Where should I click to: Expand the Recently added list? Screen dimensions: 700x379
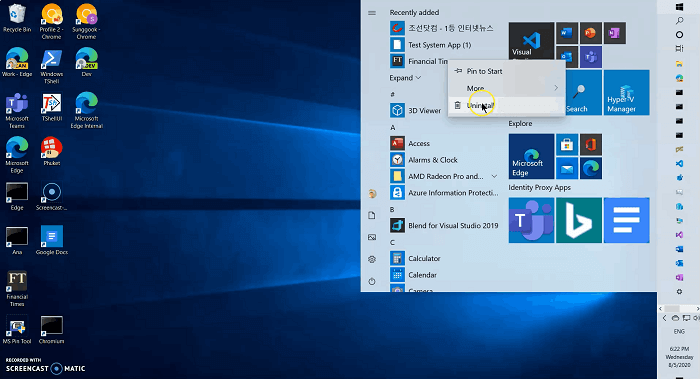[x=405, y=78]
